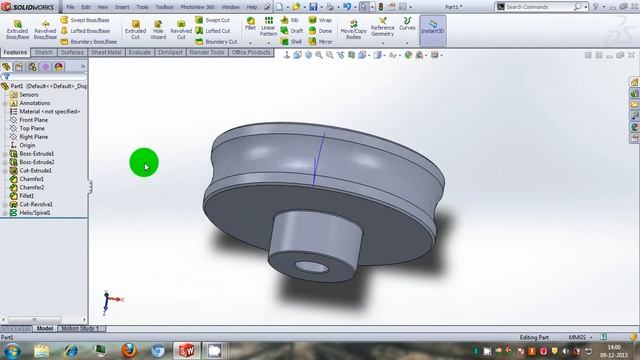Switch to the Sketch tab
The width and height of the screenshot is (640, 360).
tap(44, 52)
